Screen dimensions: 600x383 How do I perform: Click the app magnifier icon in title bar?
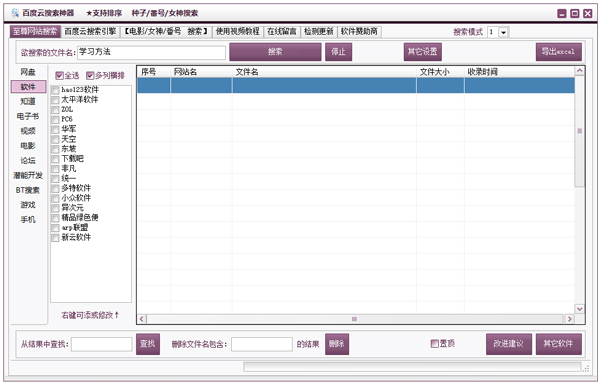(15, 13)
